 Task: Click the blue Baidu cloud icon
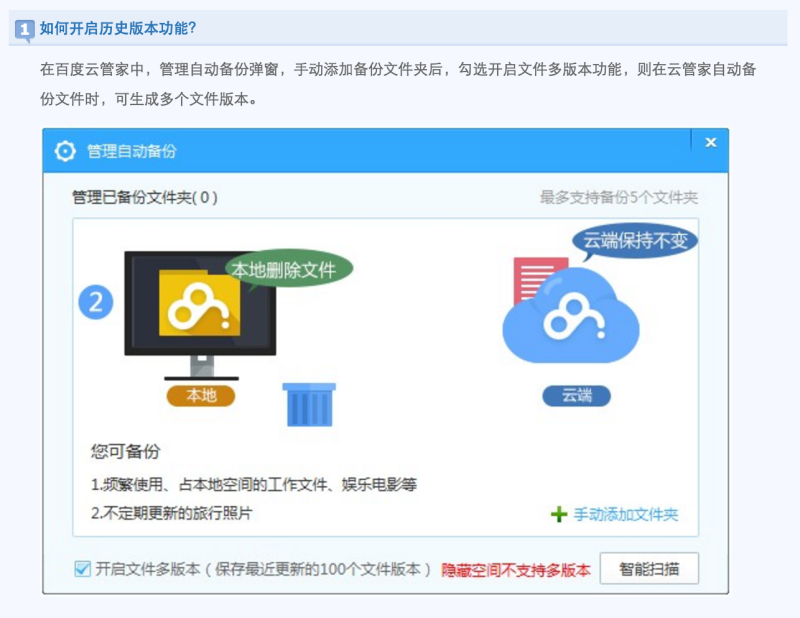pyautogui.click(x=571, y=319)
